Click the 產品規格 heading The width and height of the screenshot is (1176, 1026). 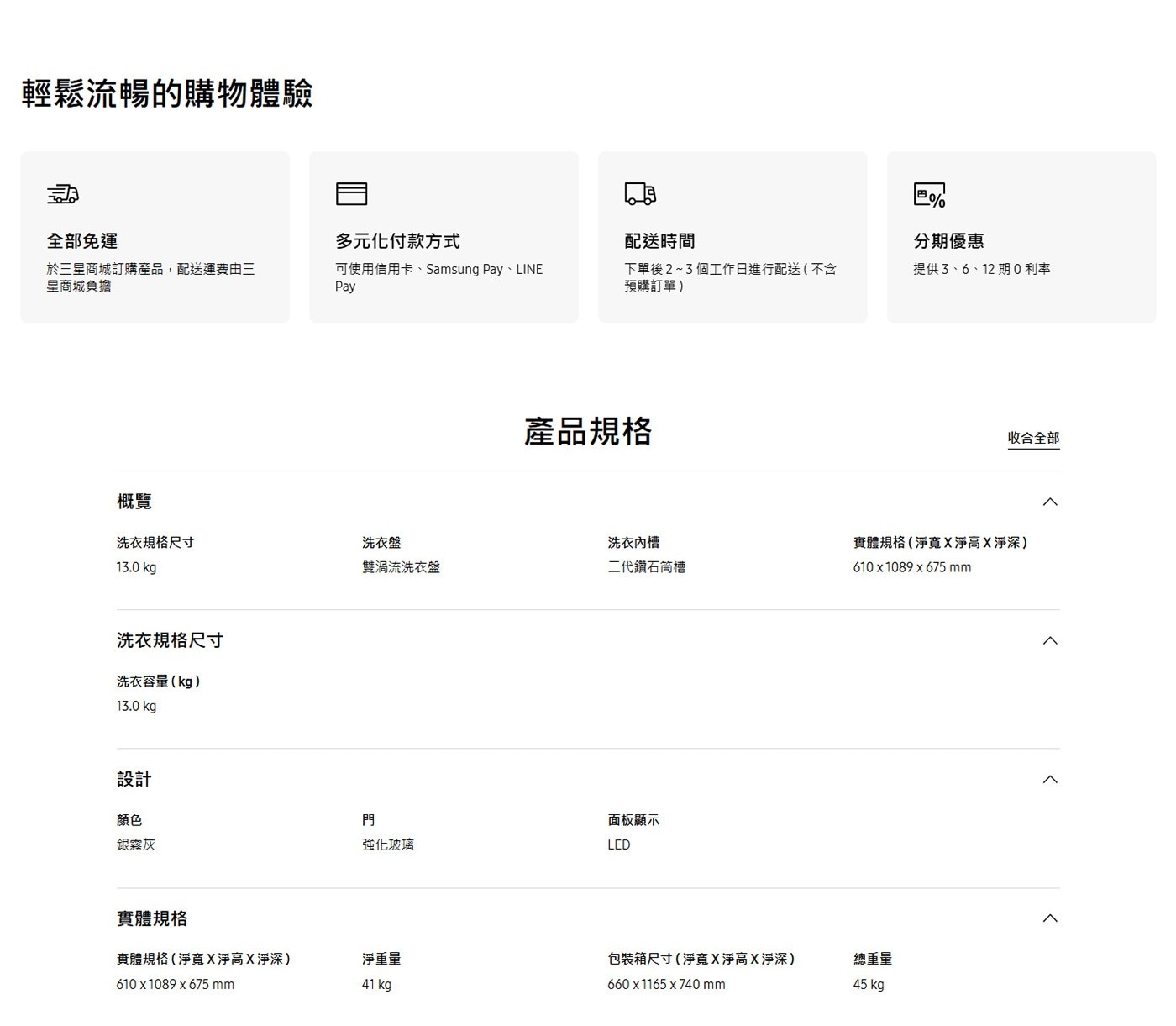[x=587, y=432]
